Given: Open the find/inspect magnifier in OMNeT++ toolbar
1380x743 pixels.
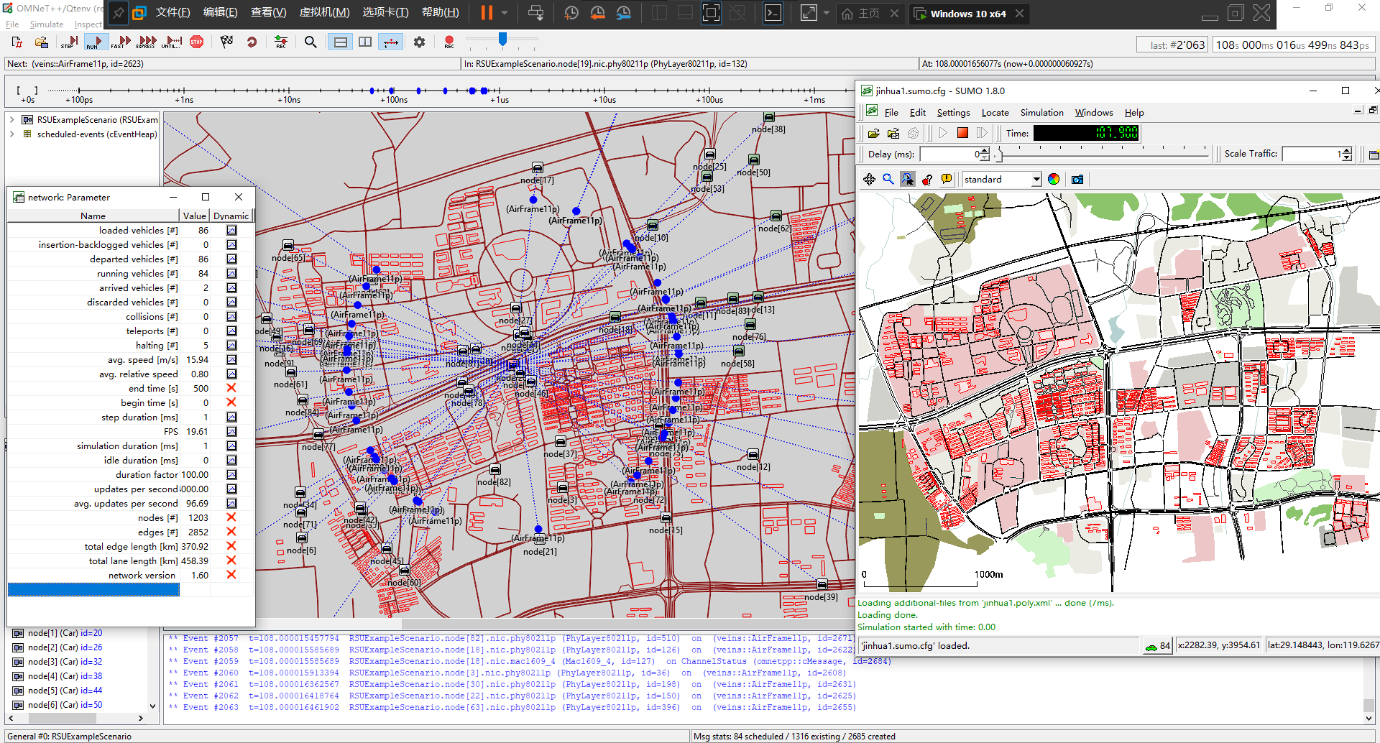Looking at the screenshot, I should coord(311,42).
